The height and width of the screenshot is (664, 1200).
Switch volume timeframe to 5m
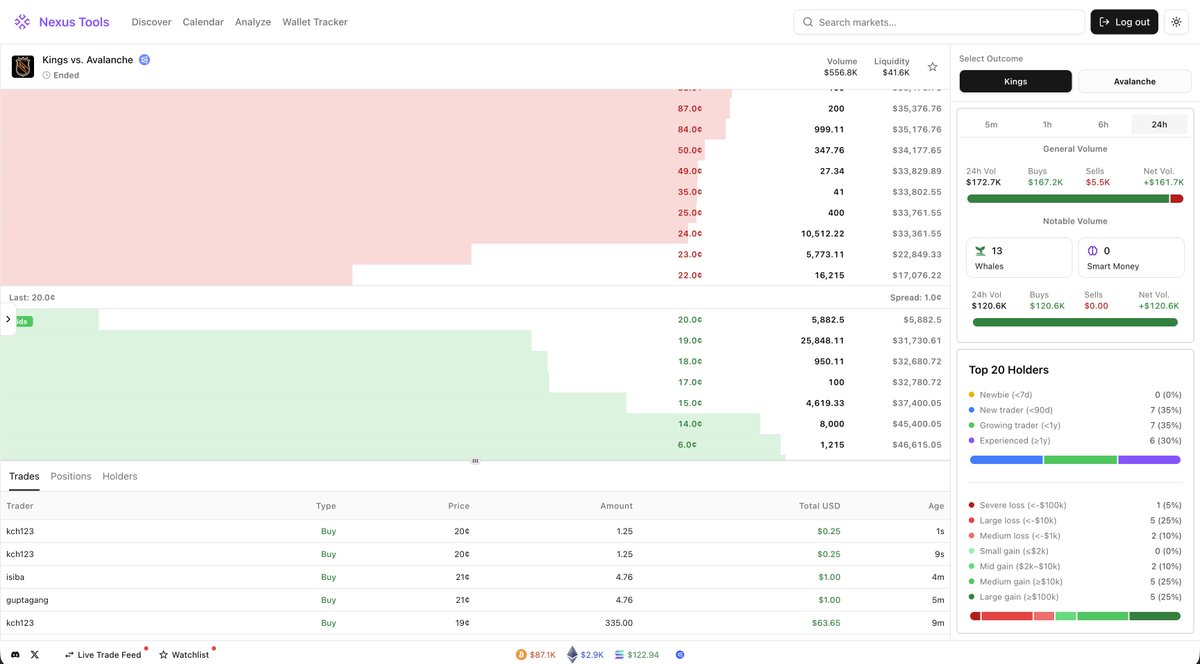tap(991, 125)
